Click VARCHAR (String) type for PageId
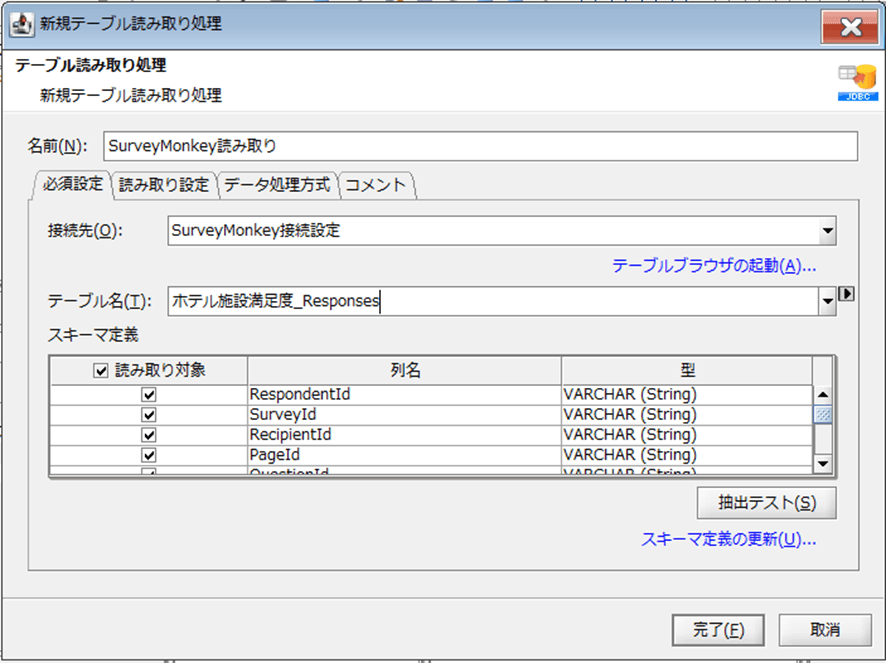 pos(687,455)
